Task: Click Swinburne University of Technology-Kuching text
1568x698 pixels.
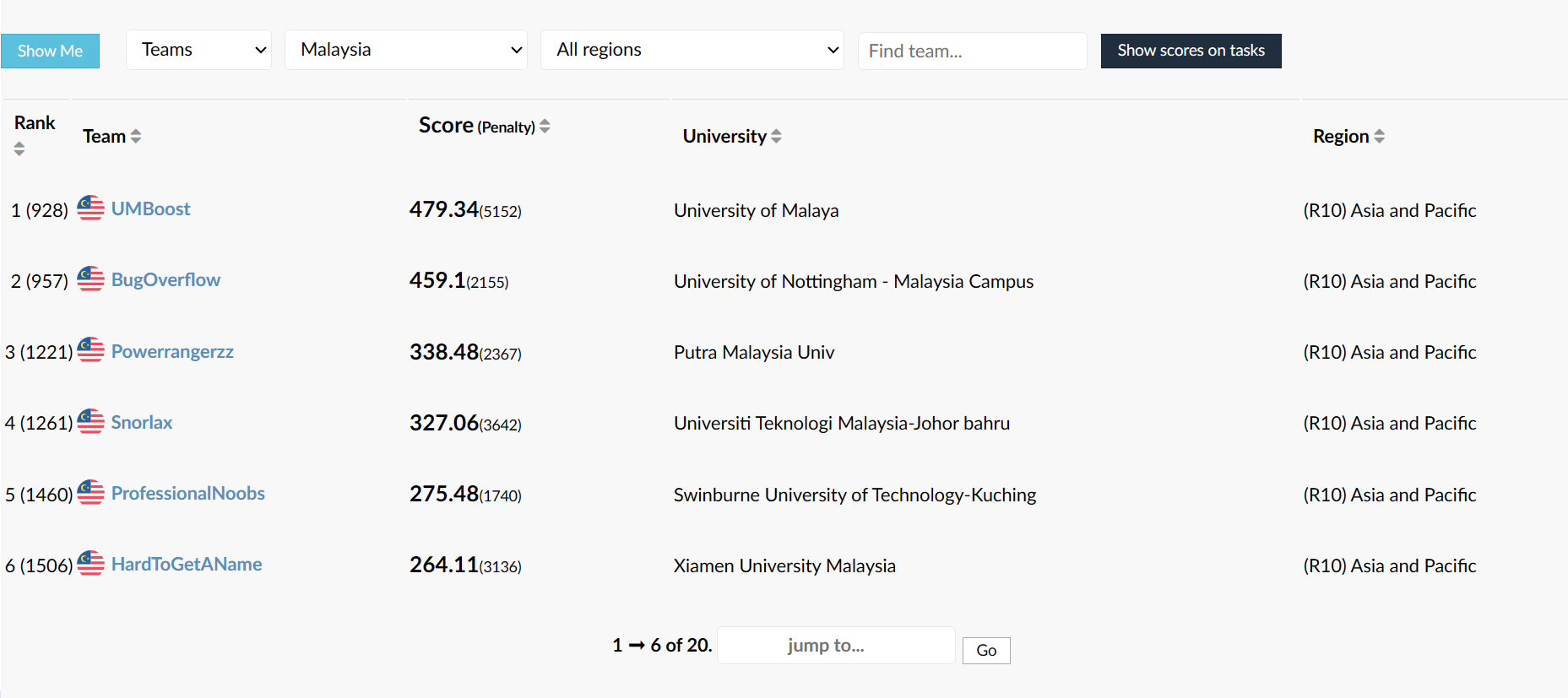Action: [x=855, y=495]
